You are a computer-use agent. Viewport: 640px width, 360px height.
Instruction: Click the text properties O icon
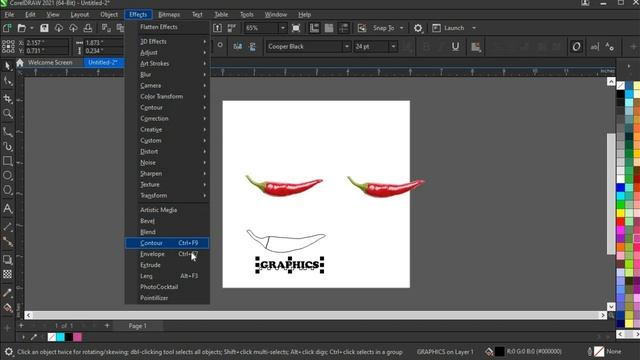(576, 47)
